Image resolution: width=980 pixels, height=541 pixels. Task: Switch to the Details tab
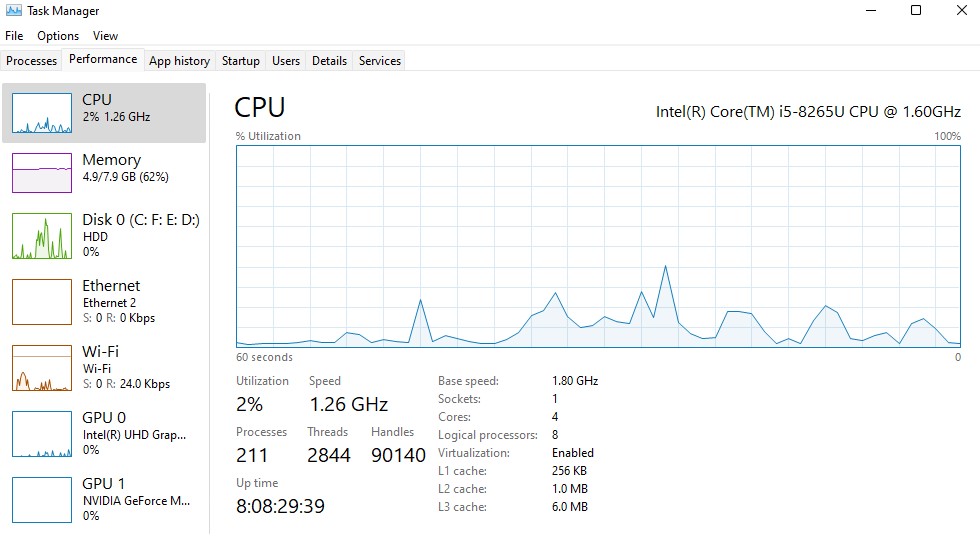coord(329,61)
